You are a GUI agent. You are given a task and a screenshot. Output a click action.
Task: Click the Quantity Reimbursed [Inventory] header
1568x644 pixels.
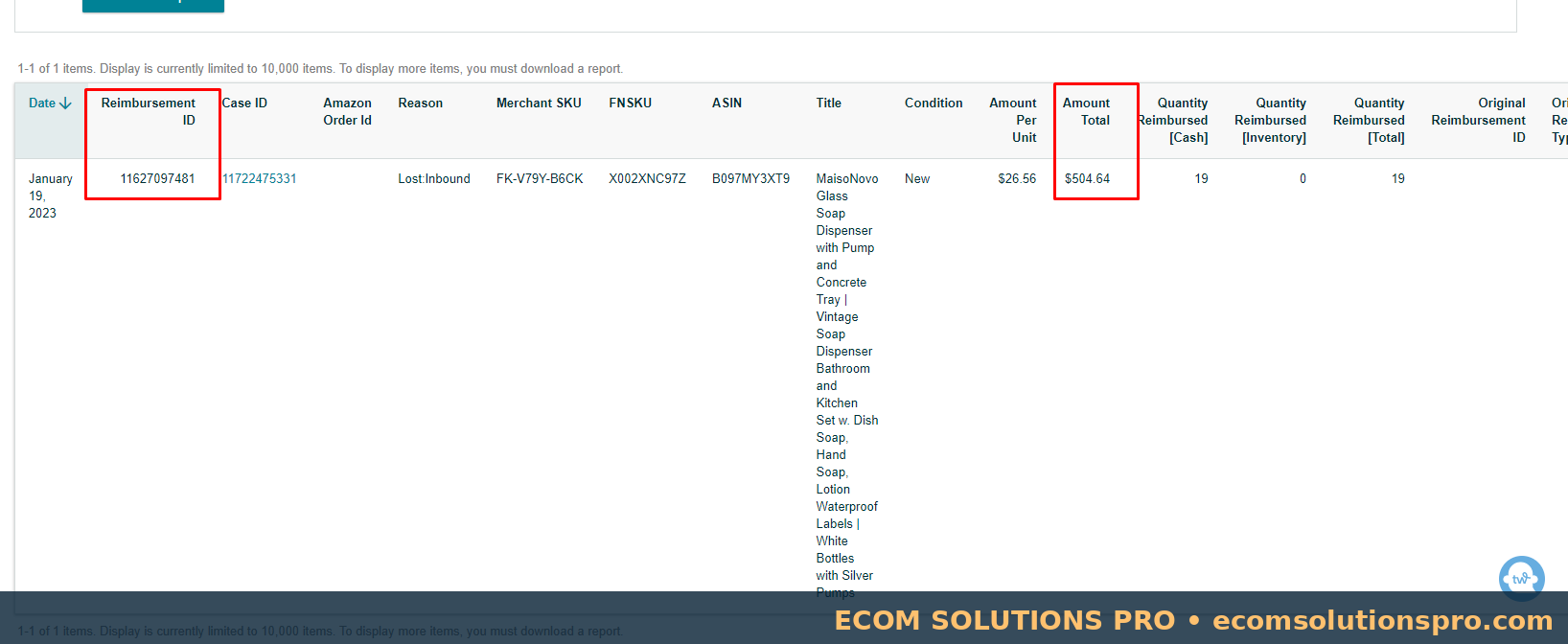click(1271, 120)
